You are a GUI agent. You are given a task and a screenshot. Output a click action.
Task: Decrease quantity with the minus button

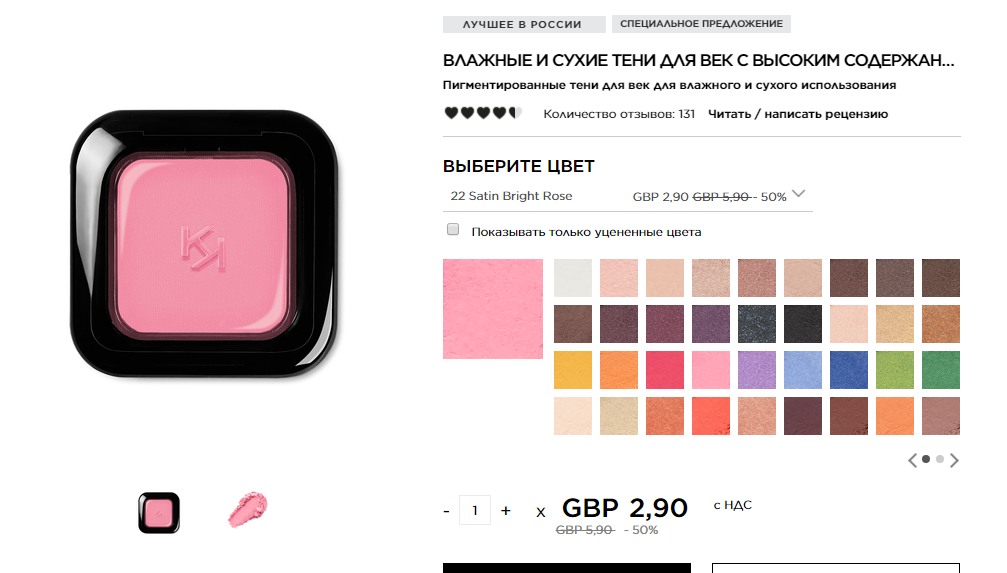446,511
